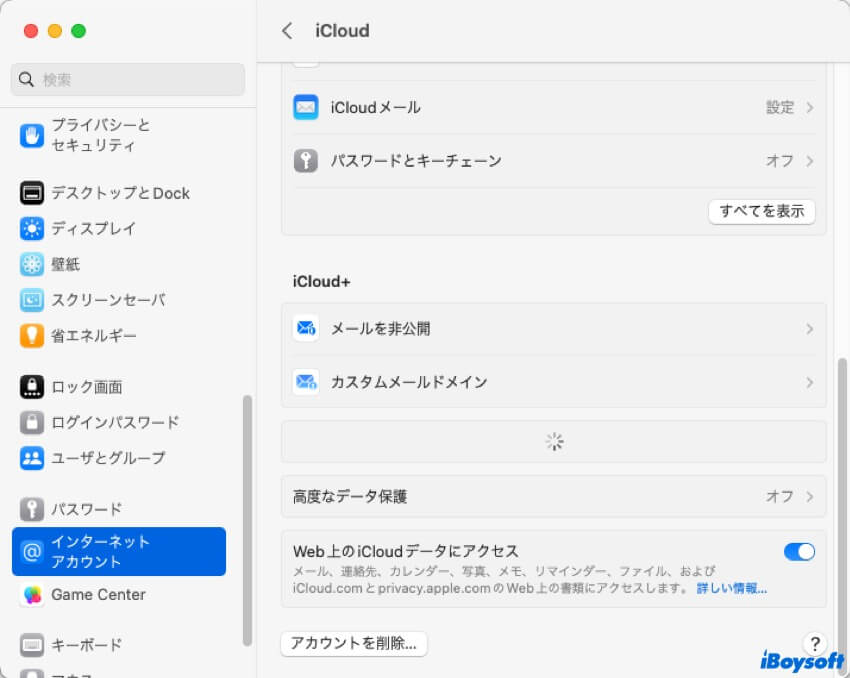Viewport: 850px width, 678px height.
Task: Open help with the question mark button
Action: tap(815, 644)
